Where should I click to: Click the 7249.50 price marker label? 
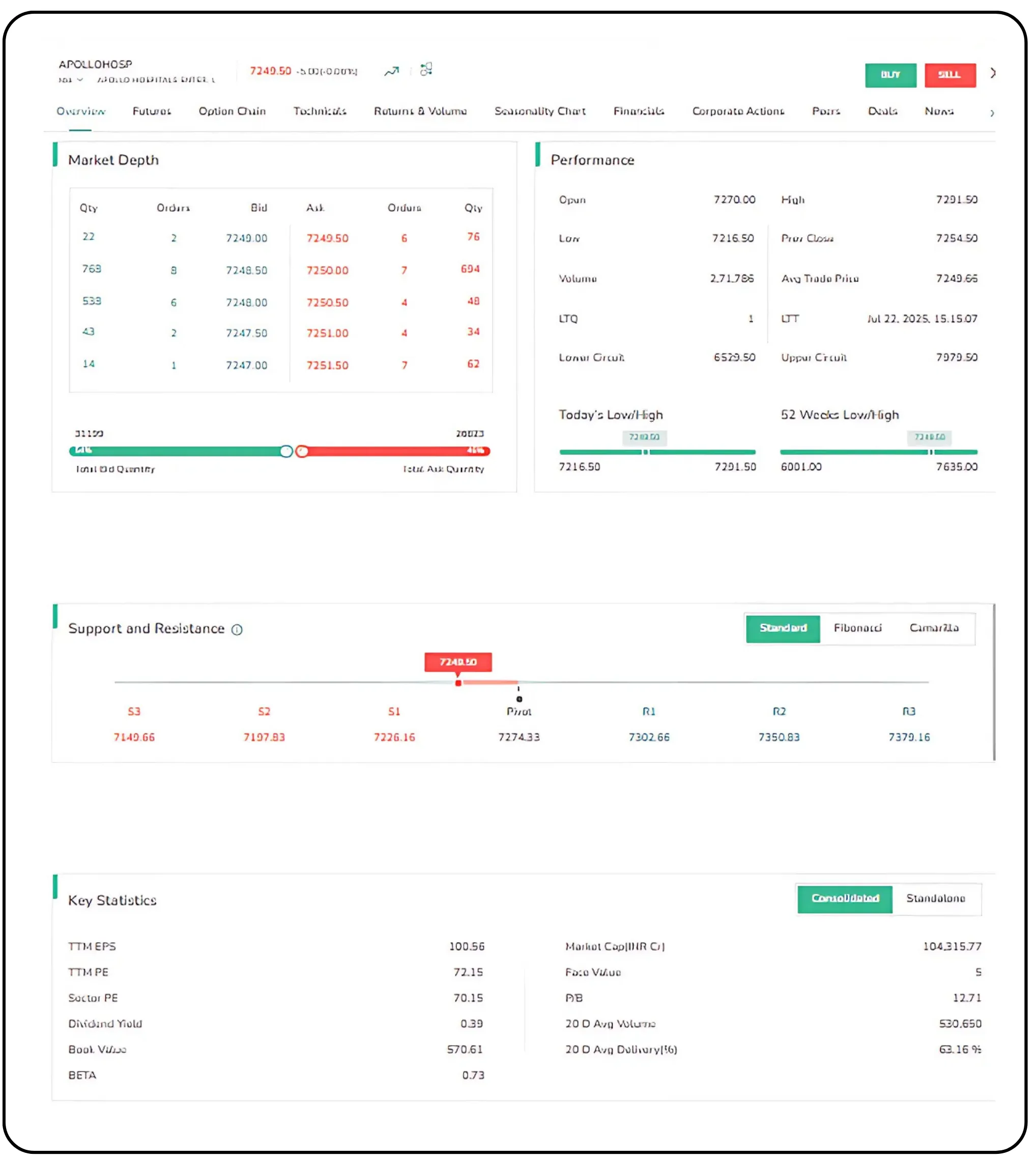[x=458, y=662]
